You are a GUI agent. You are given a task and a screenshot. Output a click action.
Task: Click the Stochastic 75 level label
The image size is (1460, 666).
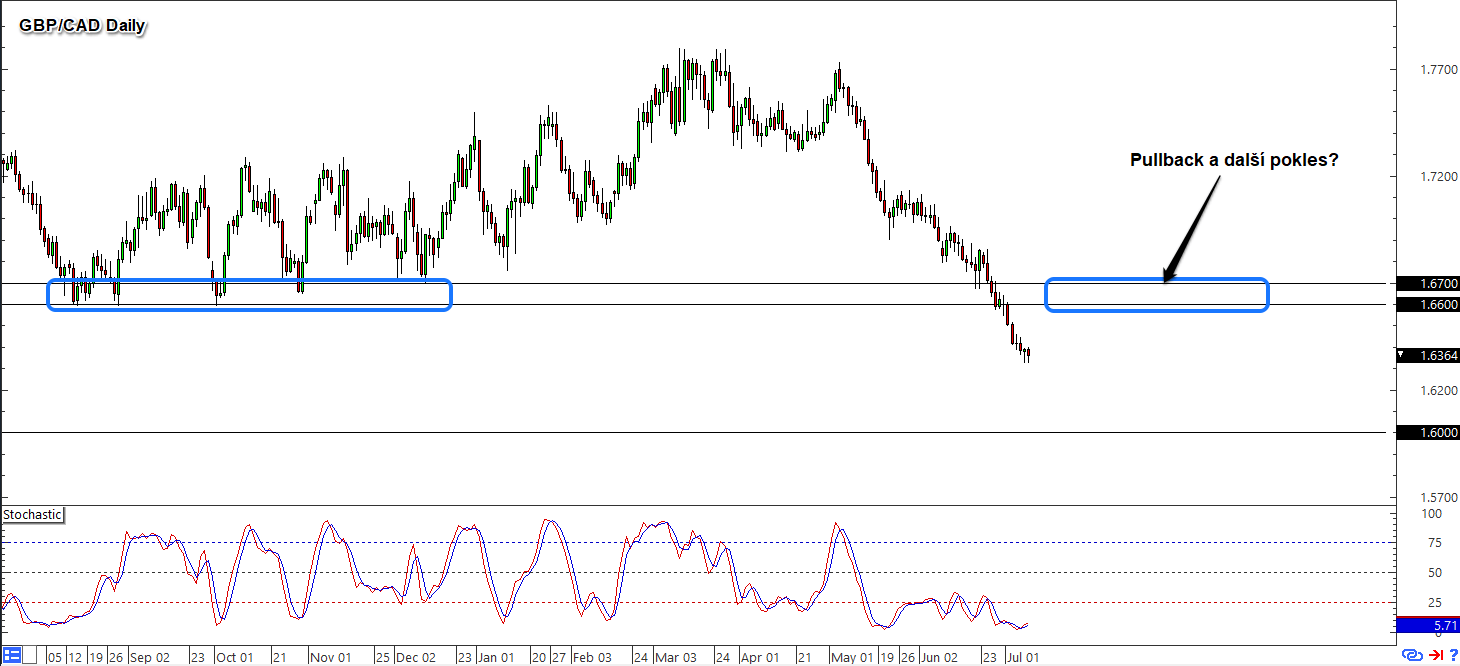1434,543
